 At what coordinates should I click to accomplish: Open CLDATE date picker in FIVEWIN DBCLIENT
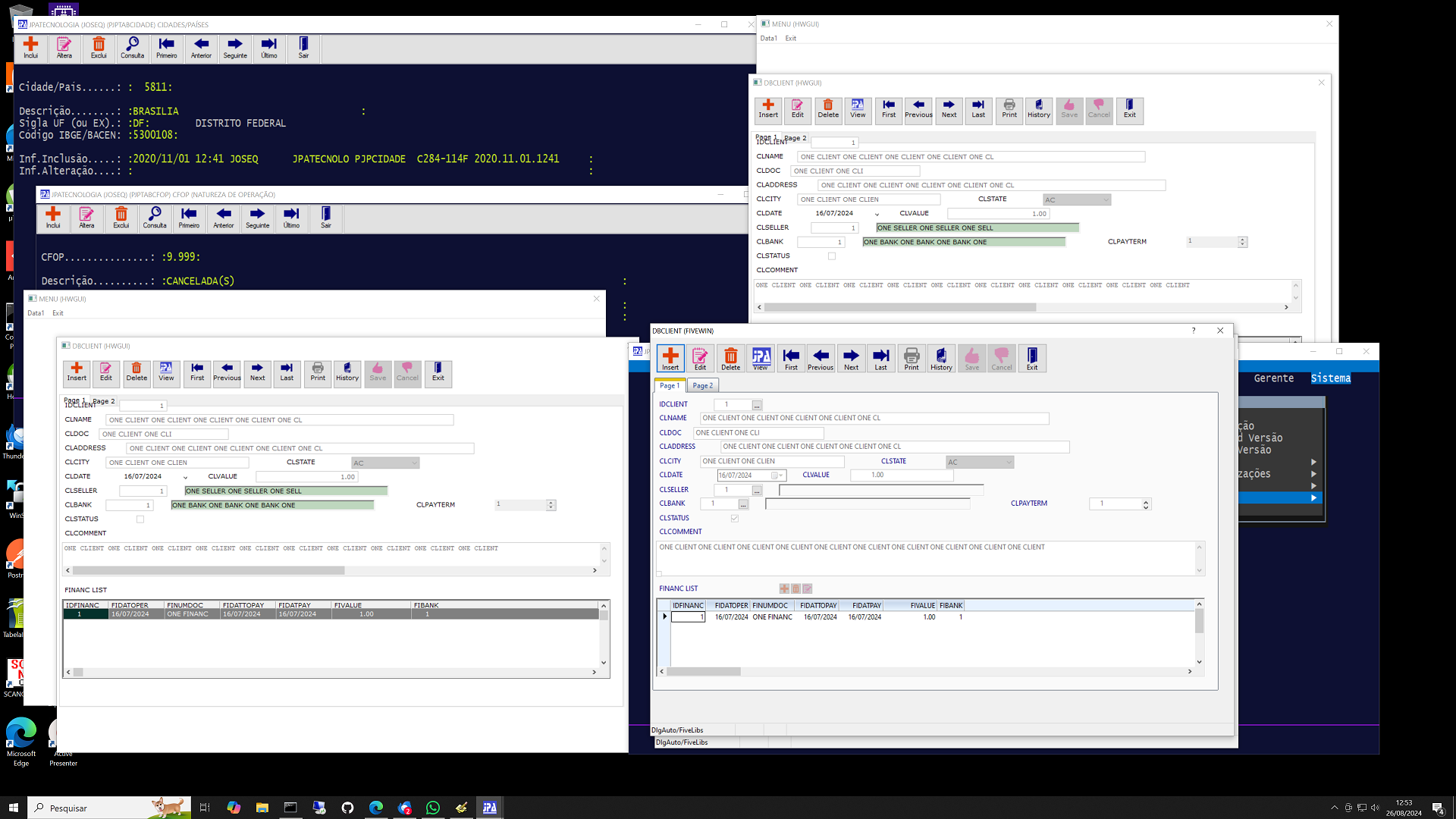tap(780, 475)
